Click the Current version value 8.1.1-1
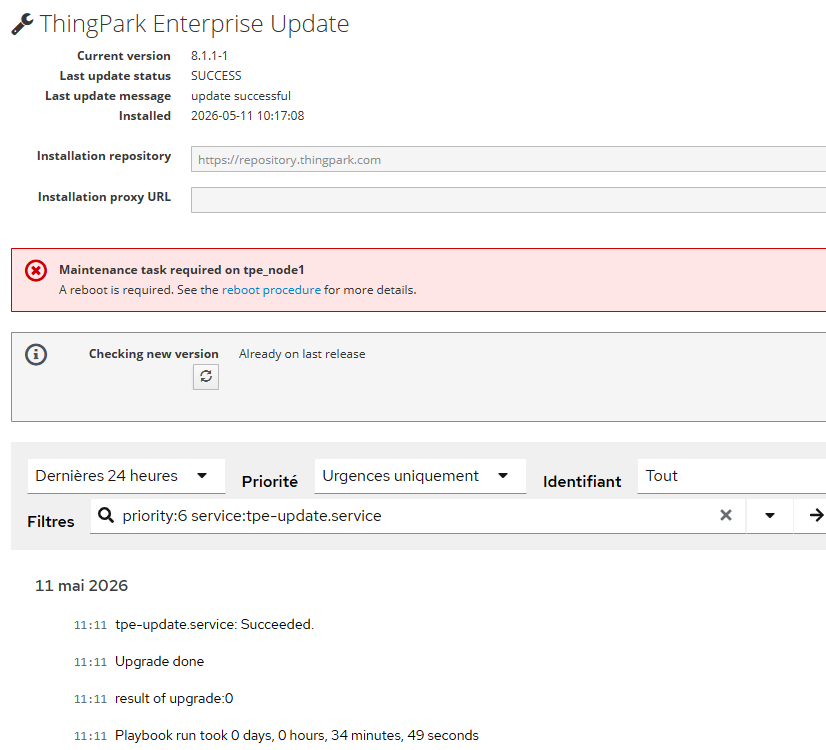This screenshot has width=826, height=750. pyautogui.click(x=209, y=56)
